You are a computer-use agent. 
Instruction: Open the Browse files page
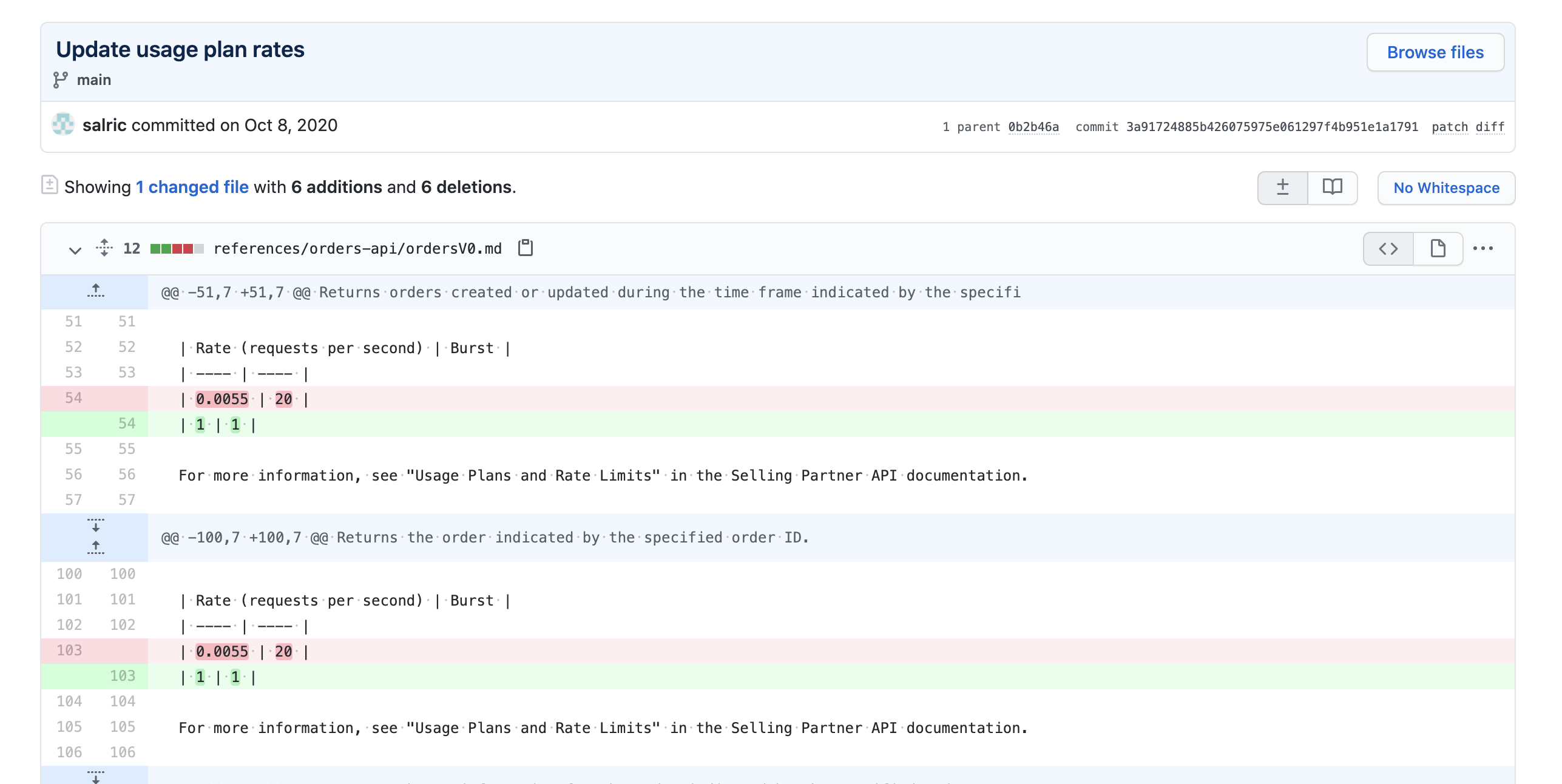[1435, 52]
